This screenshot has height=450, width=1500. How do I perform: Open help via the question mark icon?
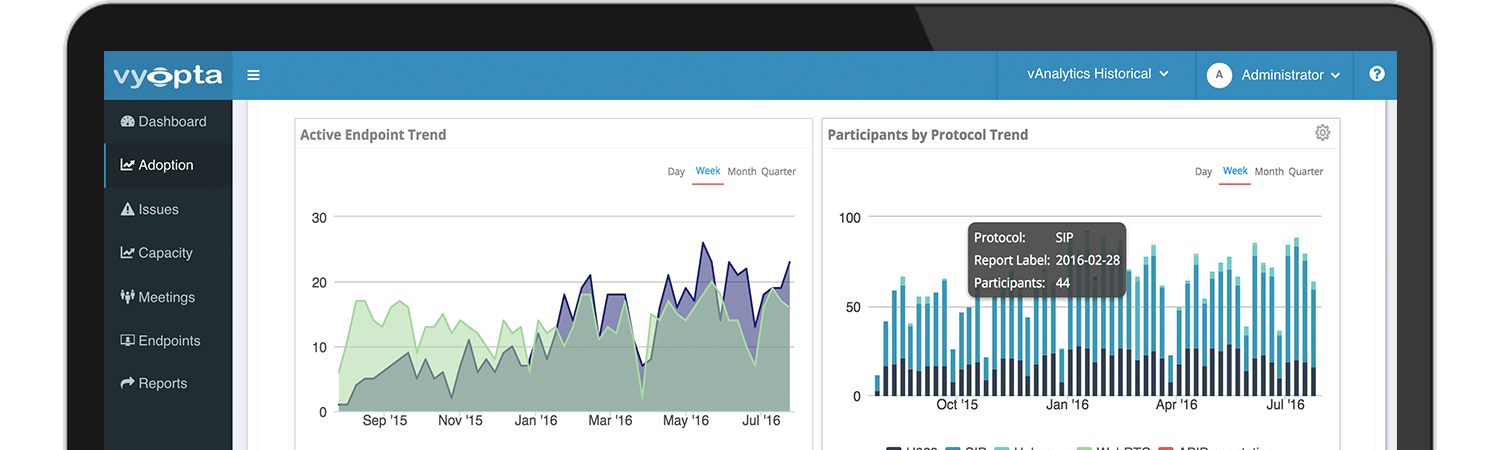pyautogui.click(x=1377, y=74)
